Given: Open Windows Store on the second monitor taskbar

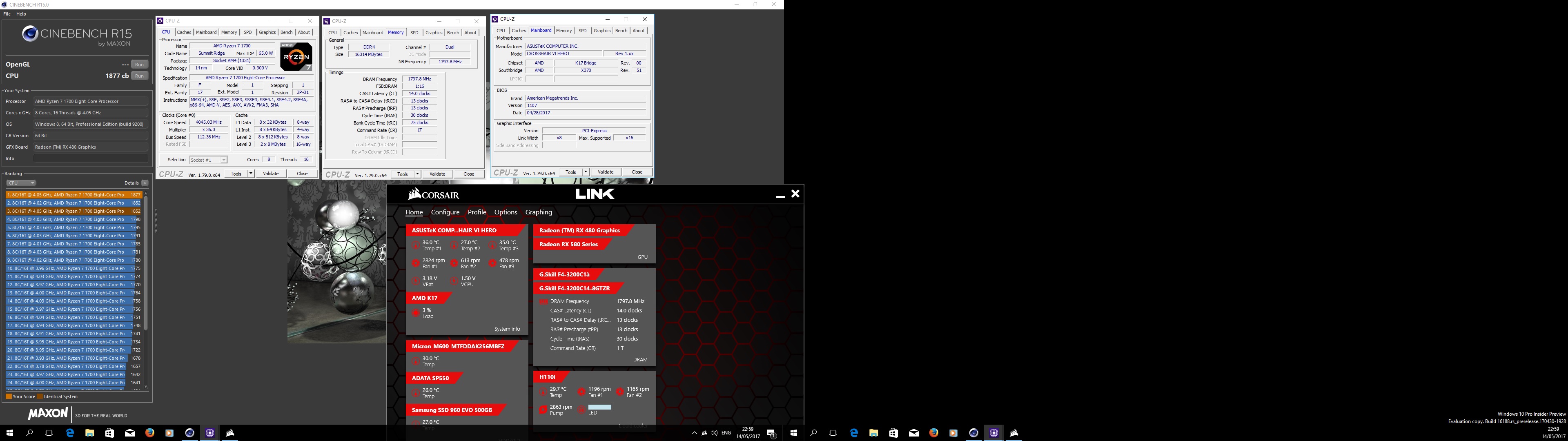Looking at the screenshot, I should pyautogui.click(x=893, y=433).
